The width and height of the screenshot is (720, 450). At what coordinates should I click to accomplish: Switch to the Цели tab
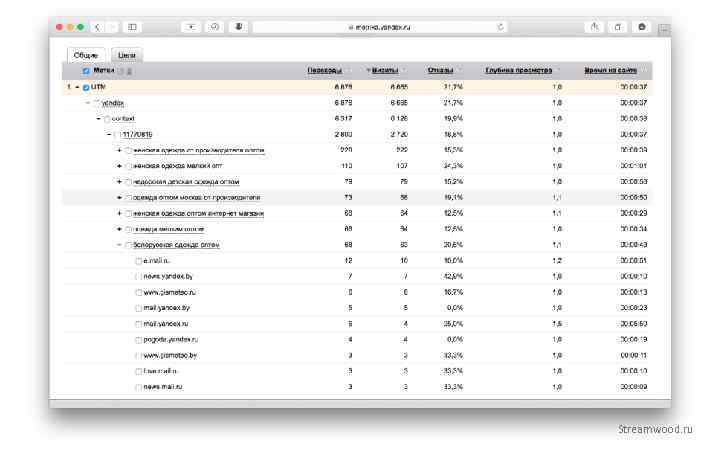point(125,55)
